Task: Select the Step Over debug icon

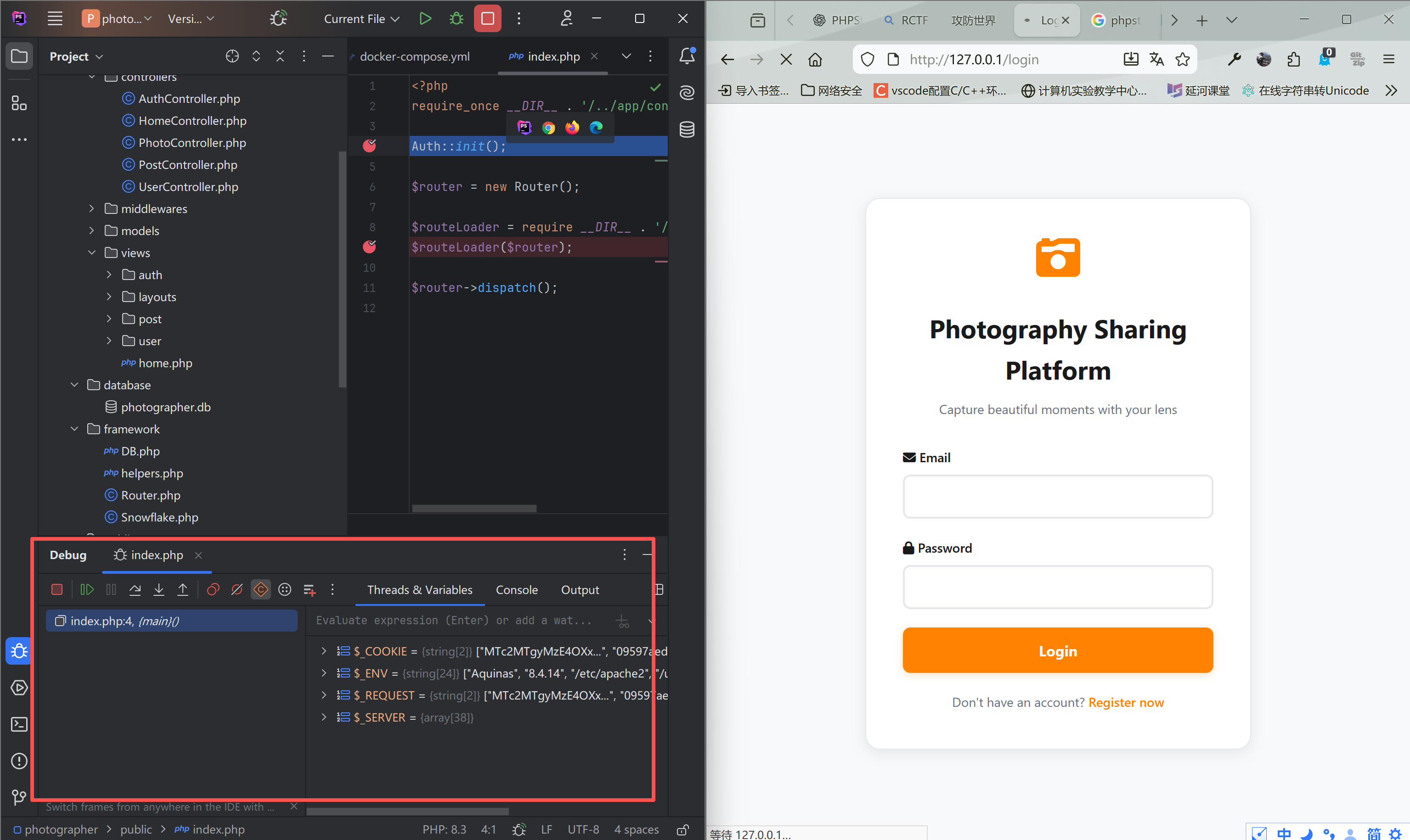Action: tap(135, 589)
